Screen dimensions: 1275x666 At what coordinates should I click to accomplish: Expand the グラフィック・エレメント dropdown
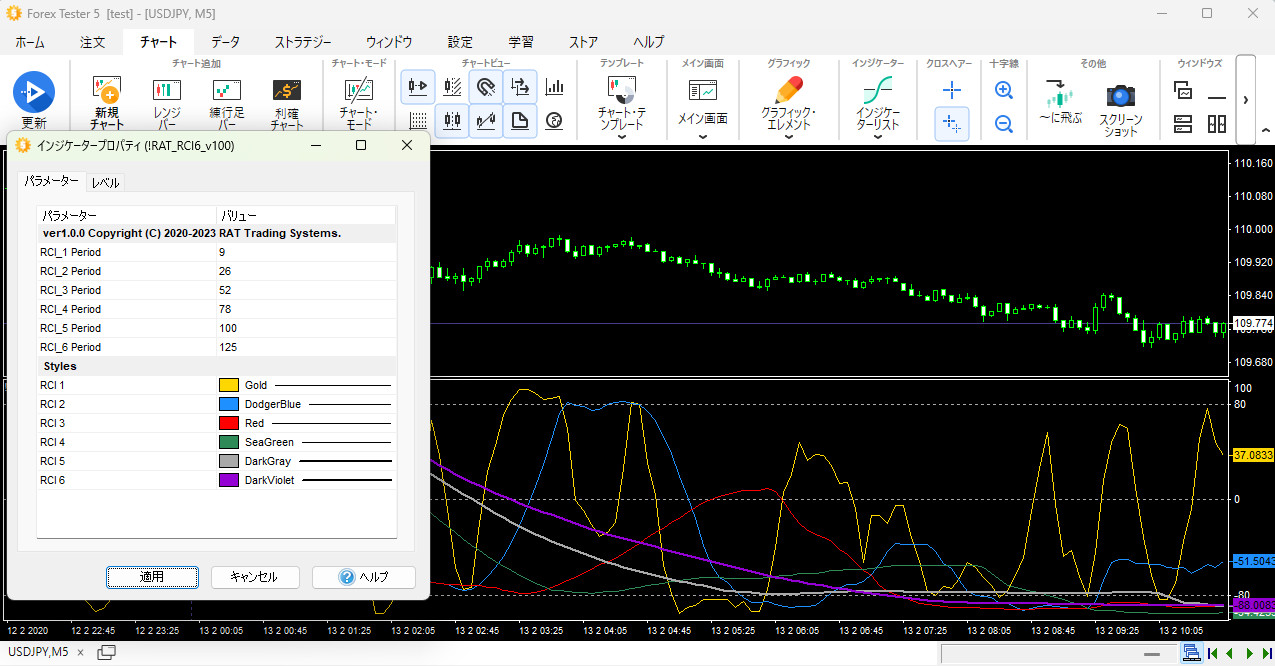coord(788,137)
